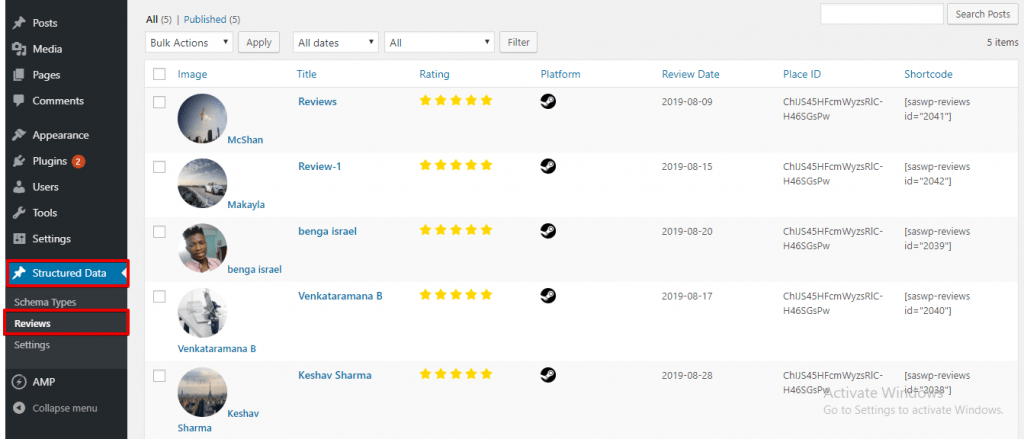
Task: Select the checkbox for benga israel row
Action: pos(159,231)
